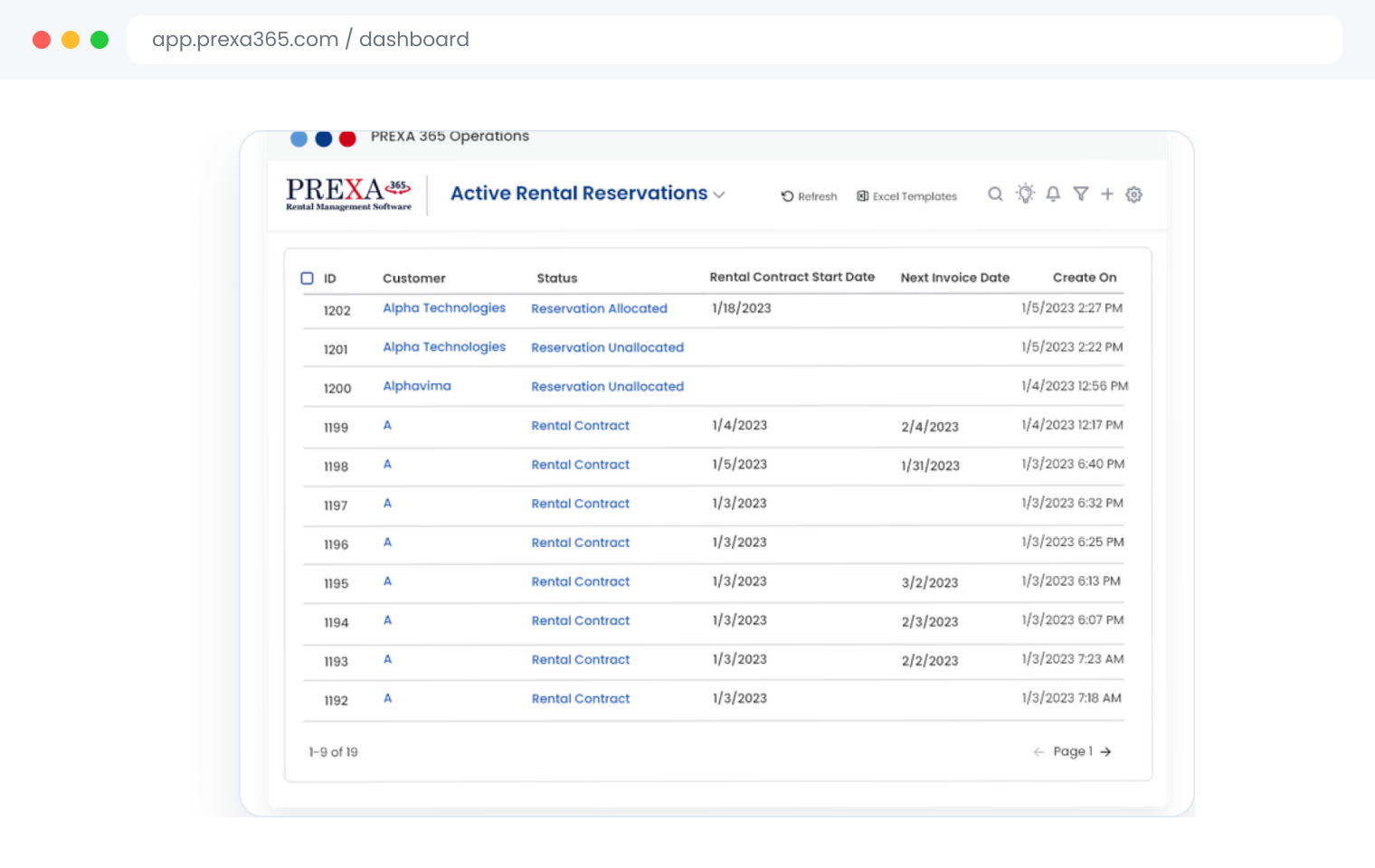Image resolution: width=1375 pixels, height=868 pixels.
Task: Click the search magnifier icon
Action: [x=995, y=194]
